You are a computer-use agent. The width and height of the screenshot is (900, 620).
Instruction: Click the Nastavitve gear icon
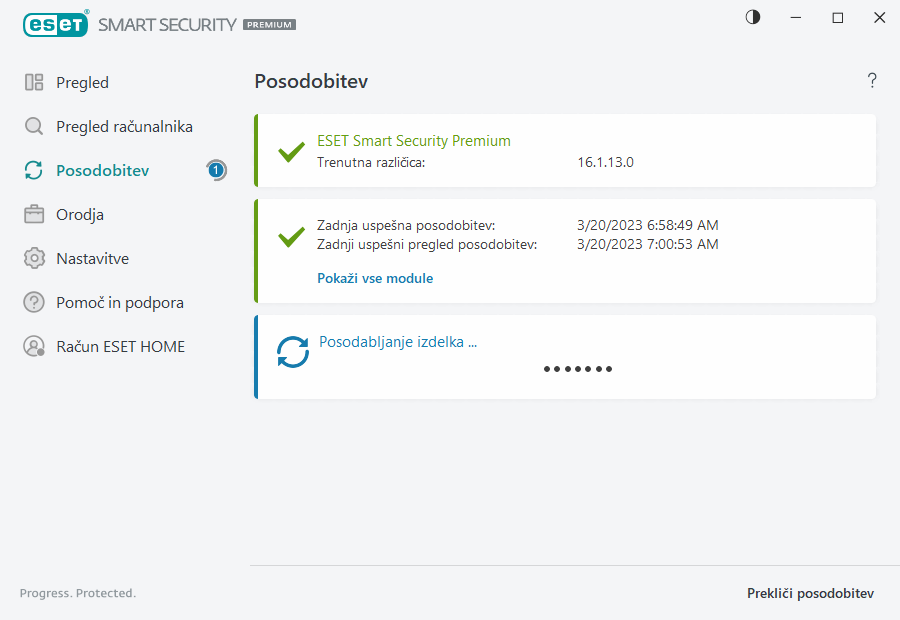click(x=34, y=259)
